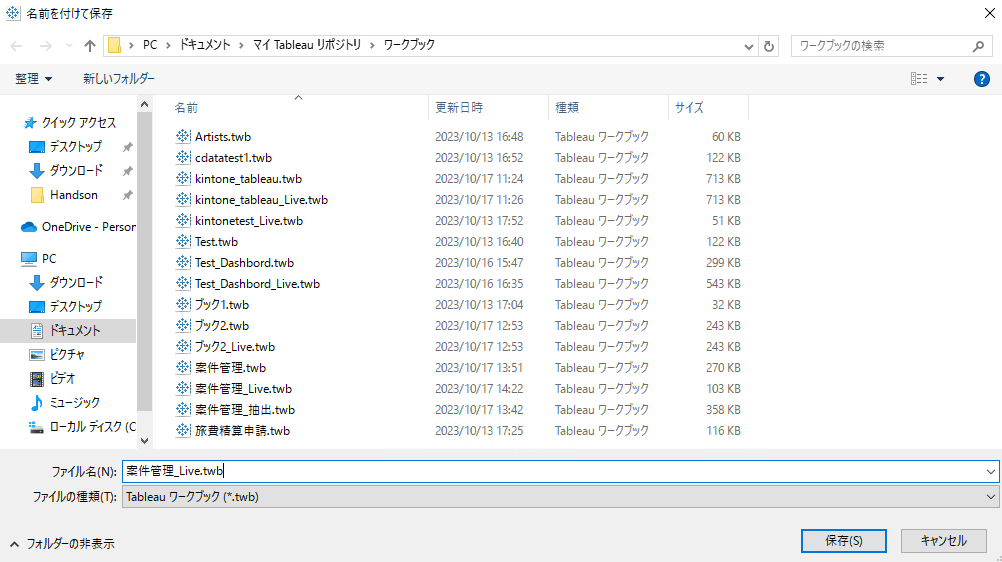Screen dimensions: 1002x562
Task: Expand the ファイル名 dropdown arrow
Action: pyautogui.click(x=990, y=472)
